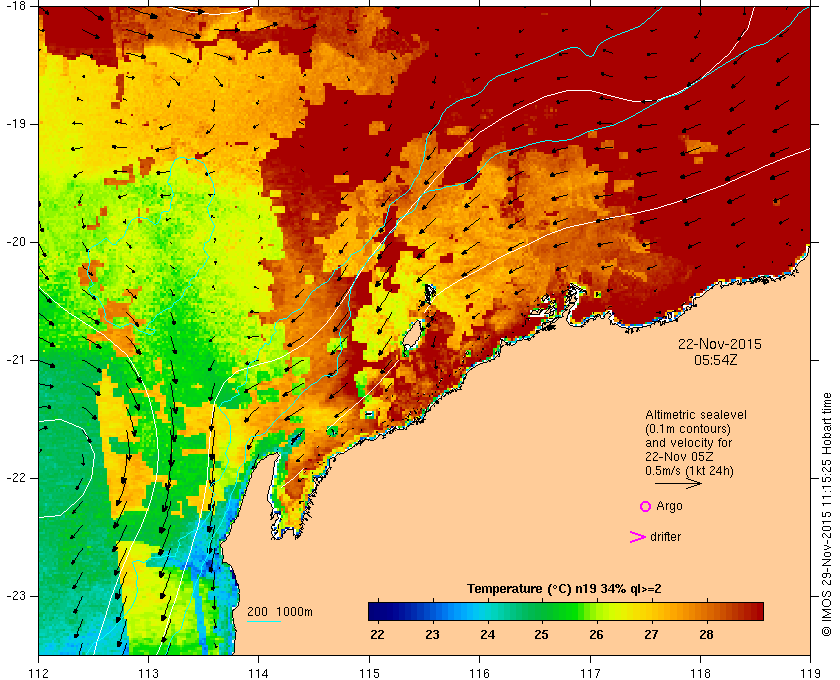Click the longitude axis label 118
The image size is (840, 680).
tap(700, 673)
